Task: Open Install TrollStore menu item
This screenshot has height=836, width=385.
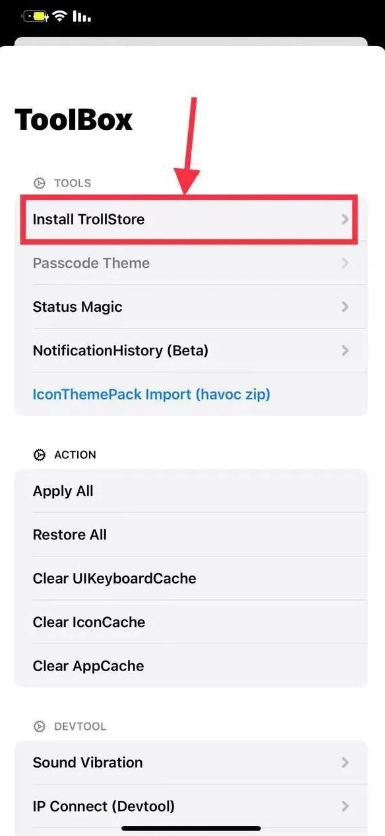Action: pyautogui.click(x=190, y=219)
